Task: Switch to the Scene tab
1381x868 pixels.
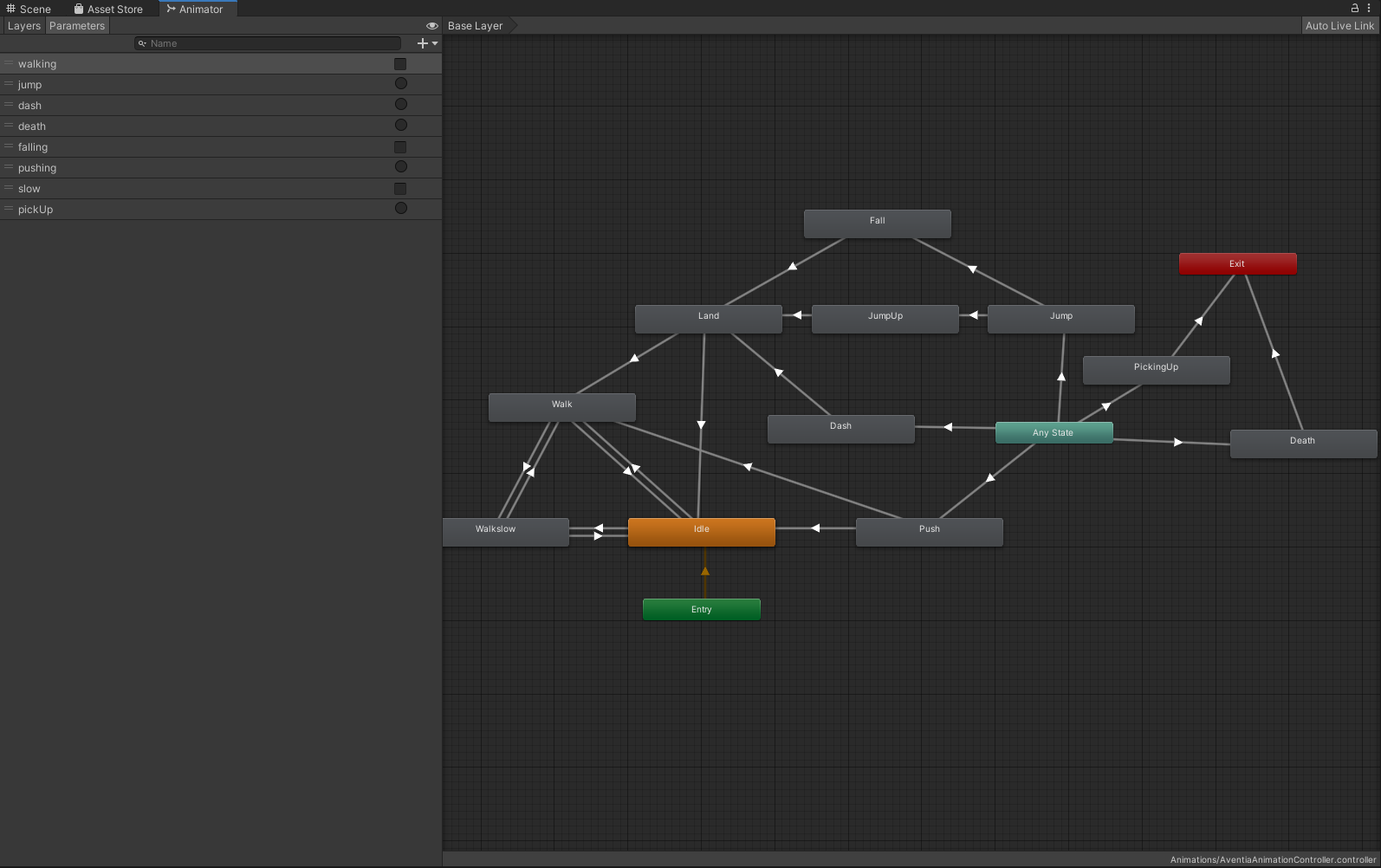Action: tap(29, 9)
